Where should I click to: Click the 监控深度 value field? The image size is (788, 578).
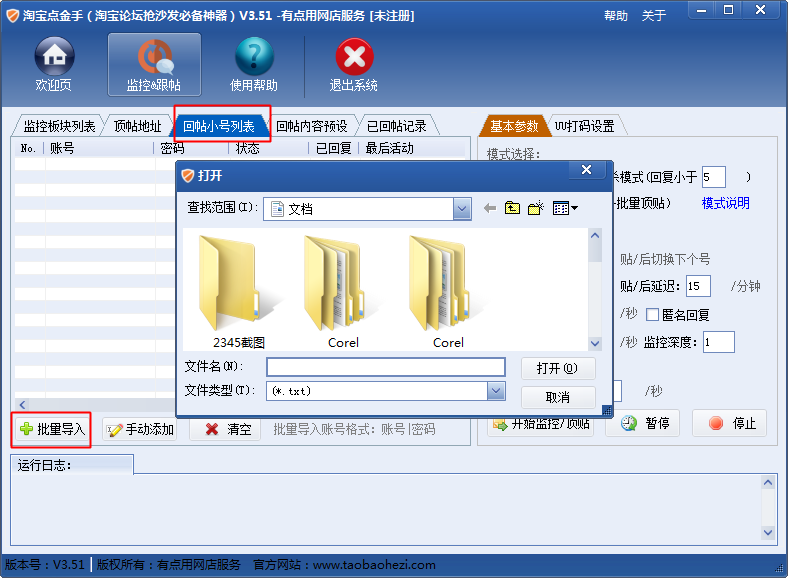pyautogui.click(x=719, y=342)
